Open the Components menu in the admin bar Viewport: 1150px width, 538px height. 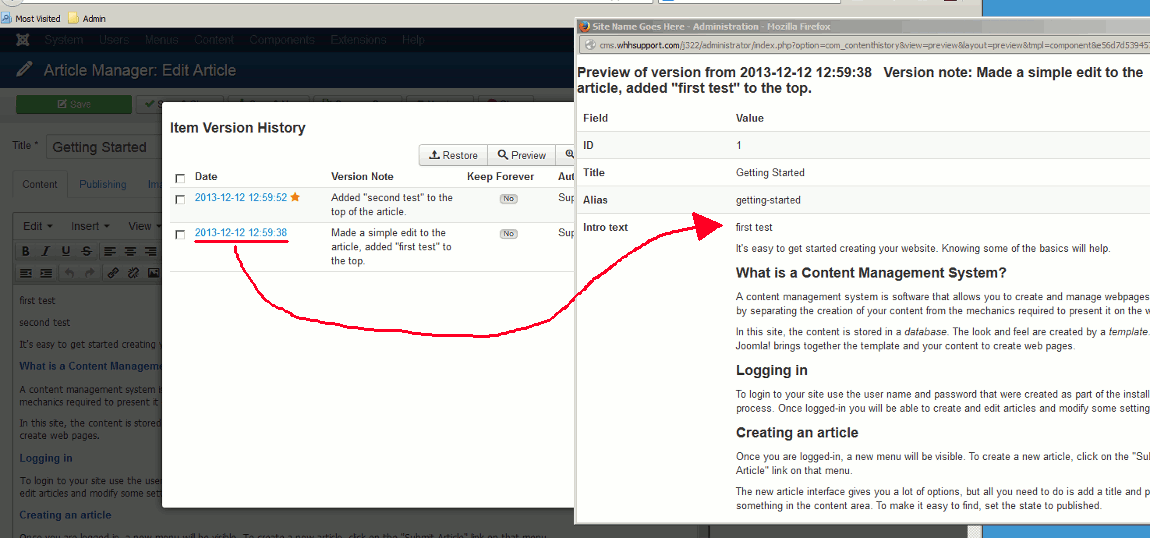coord(282,40)
